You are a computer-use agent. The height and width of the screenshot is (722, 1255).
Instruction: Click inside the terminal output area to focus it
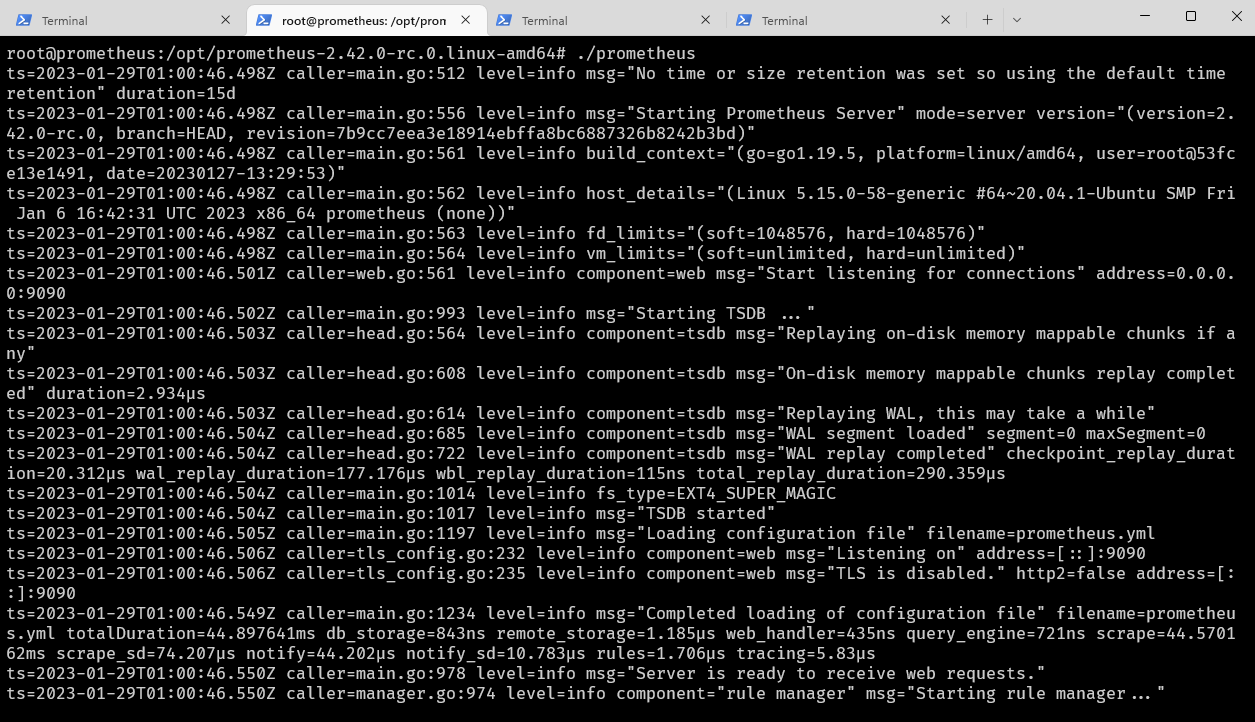tap(600, 400)
